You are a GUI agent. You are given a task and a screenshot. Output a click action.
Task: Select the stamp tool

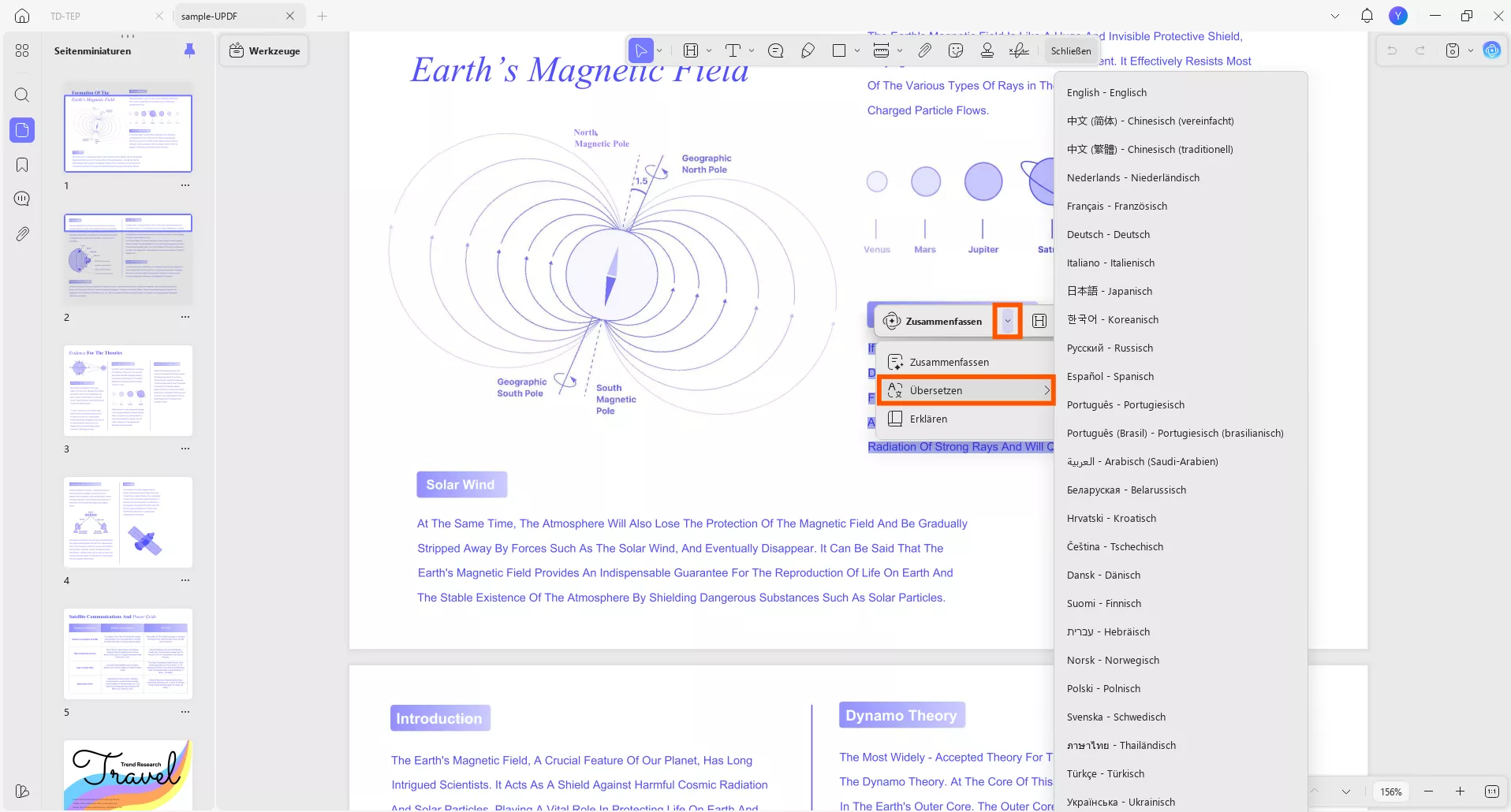(x=987, y=50)
